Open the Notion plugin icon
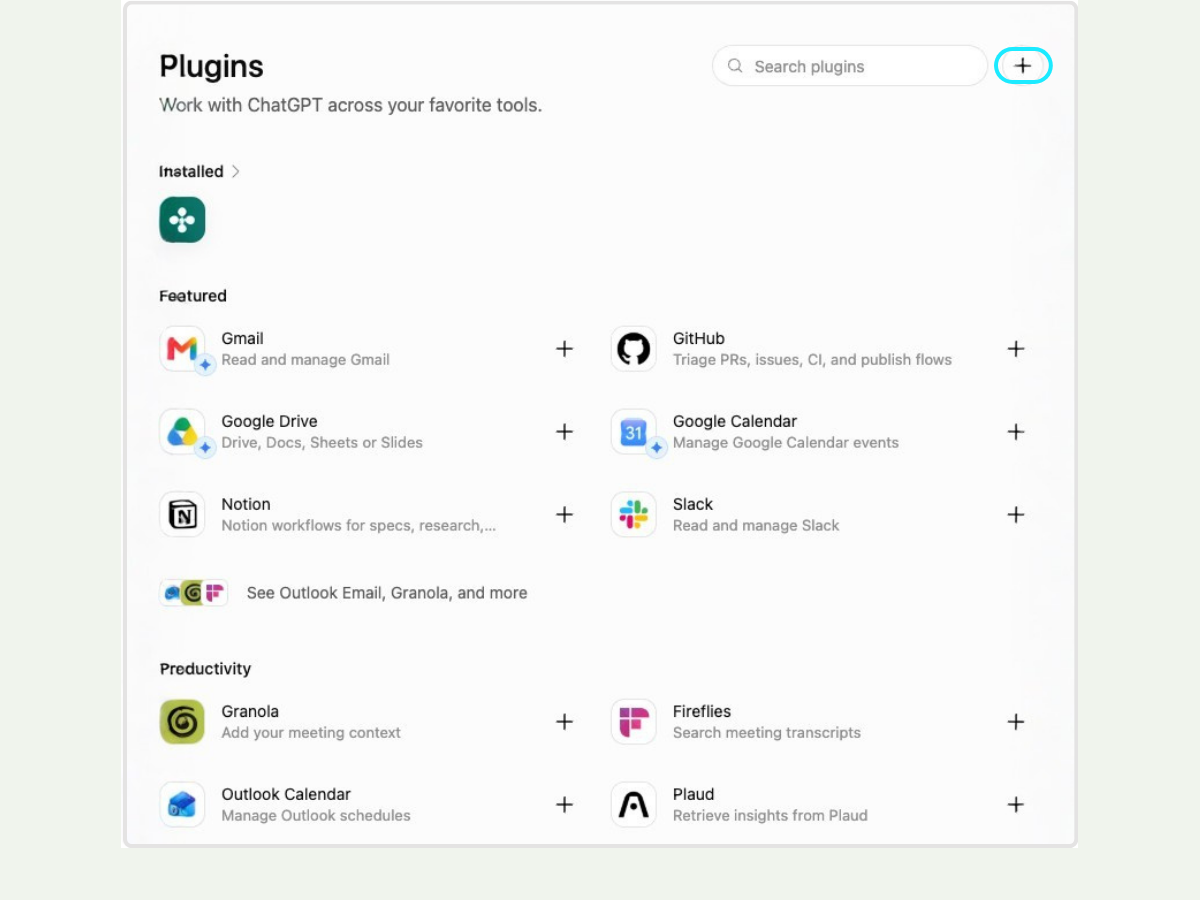This screenshot has height=900, width=1200. point(182,515)
